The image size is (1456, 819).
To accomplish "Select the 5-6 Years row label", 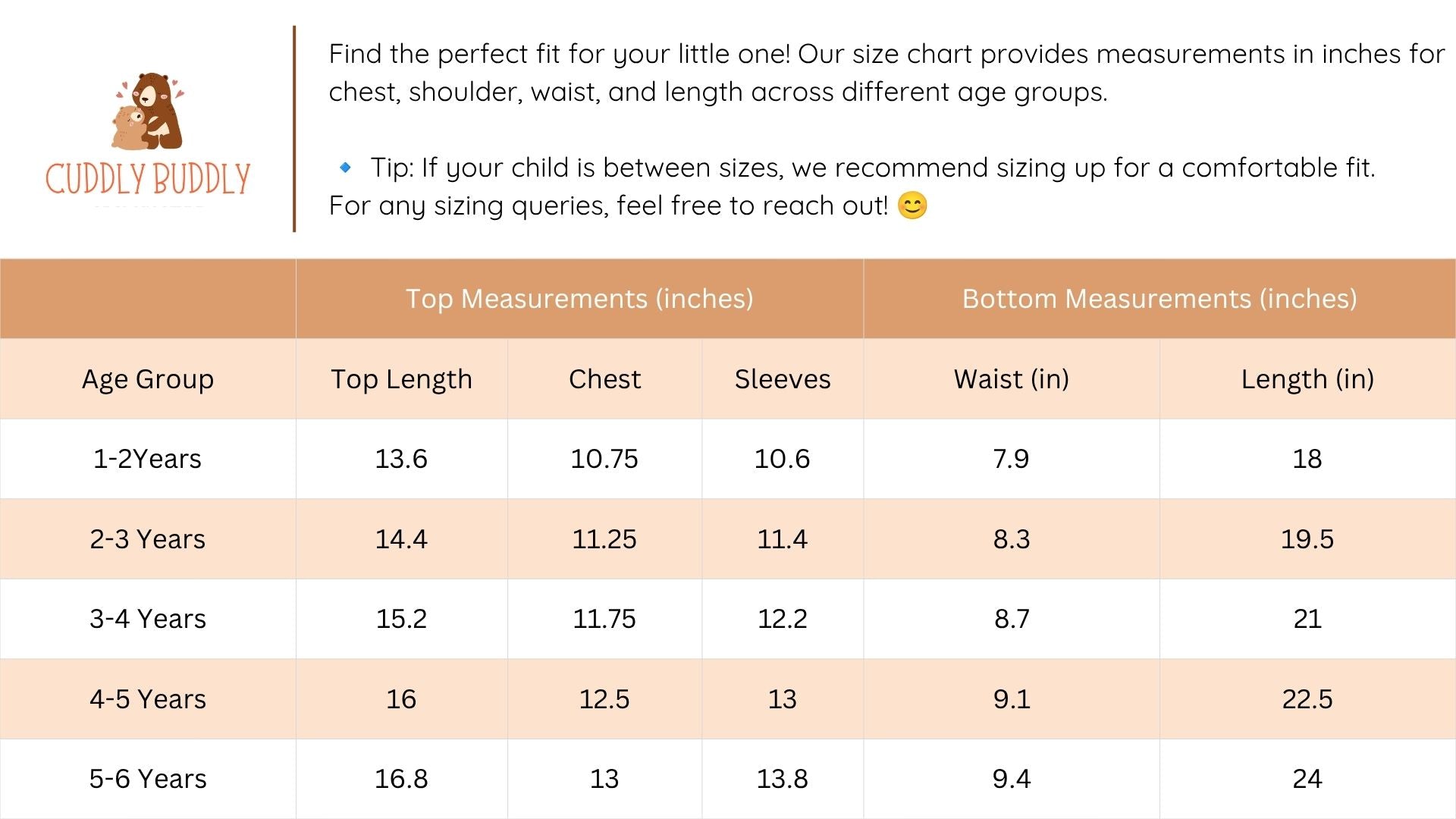I will click(148, 779).
